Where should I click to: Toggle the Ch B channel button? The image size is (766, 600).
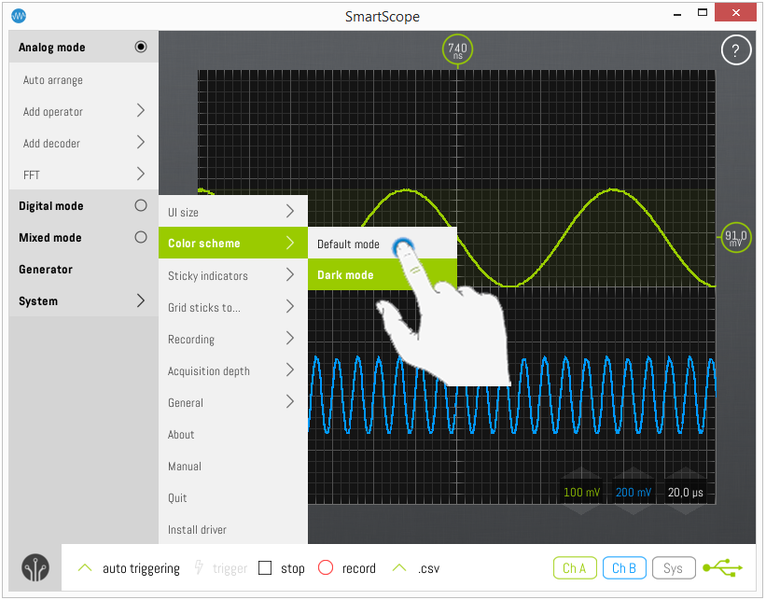[624, 568]
